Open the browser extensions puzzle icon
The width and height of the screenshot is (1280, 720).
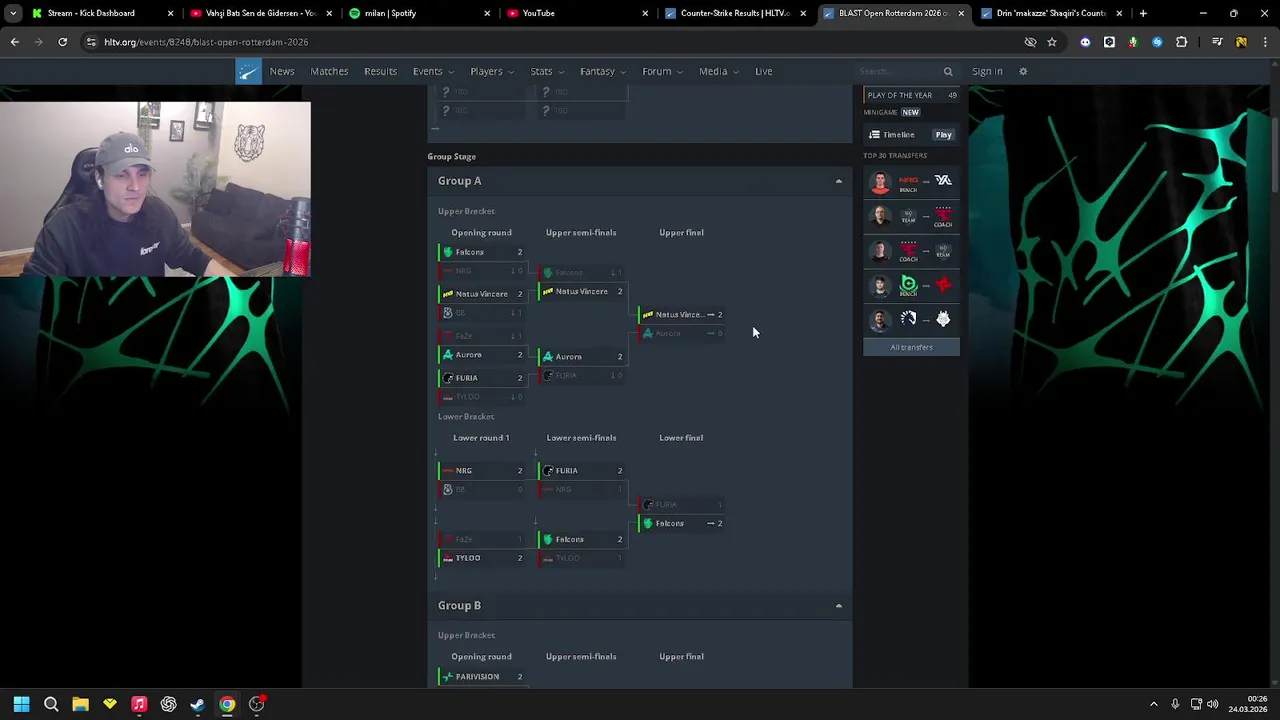pyautogui.click(x=1181, y=42)
